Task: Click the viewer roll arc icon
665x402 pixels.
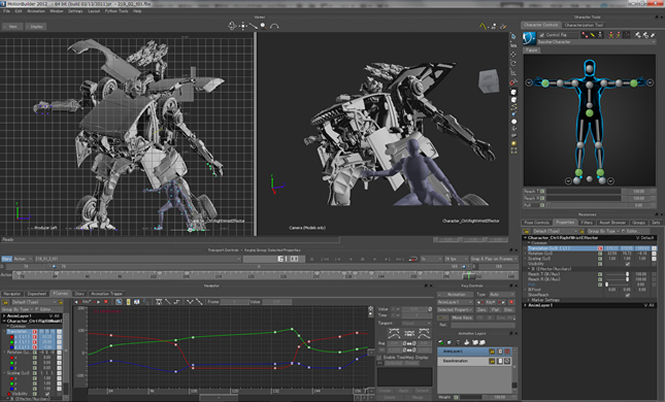Action: 274,26
